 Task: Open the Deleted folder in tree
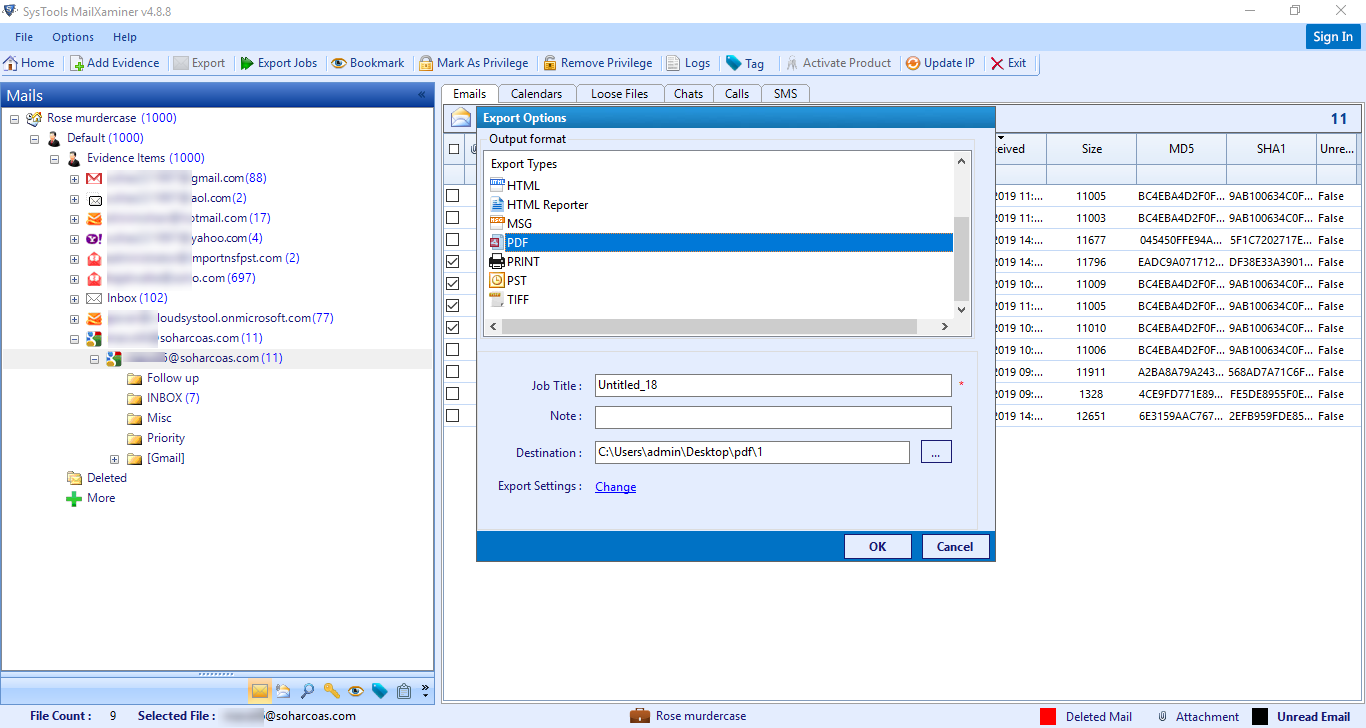[x=96, y=478]
